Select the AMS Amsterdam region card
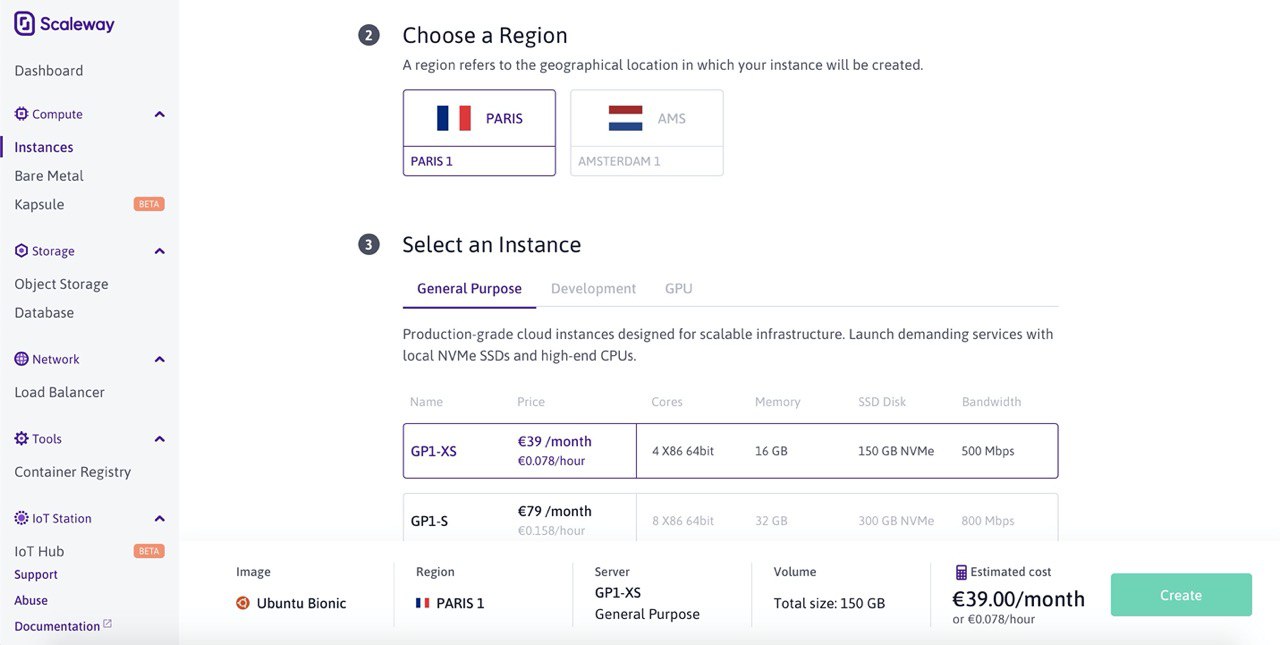This screenshot has height=645, width=1280. coord(647,133)
